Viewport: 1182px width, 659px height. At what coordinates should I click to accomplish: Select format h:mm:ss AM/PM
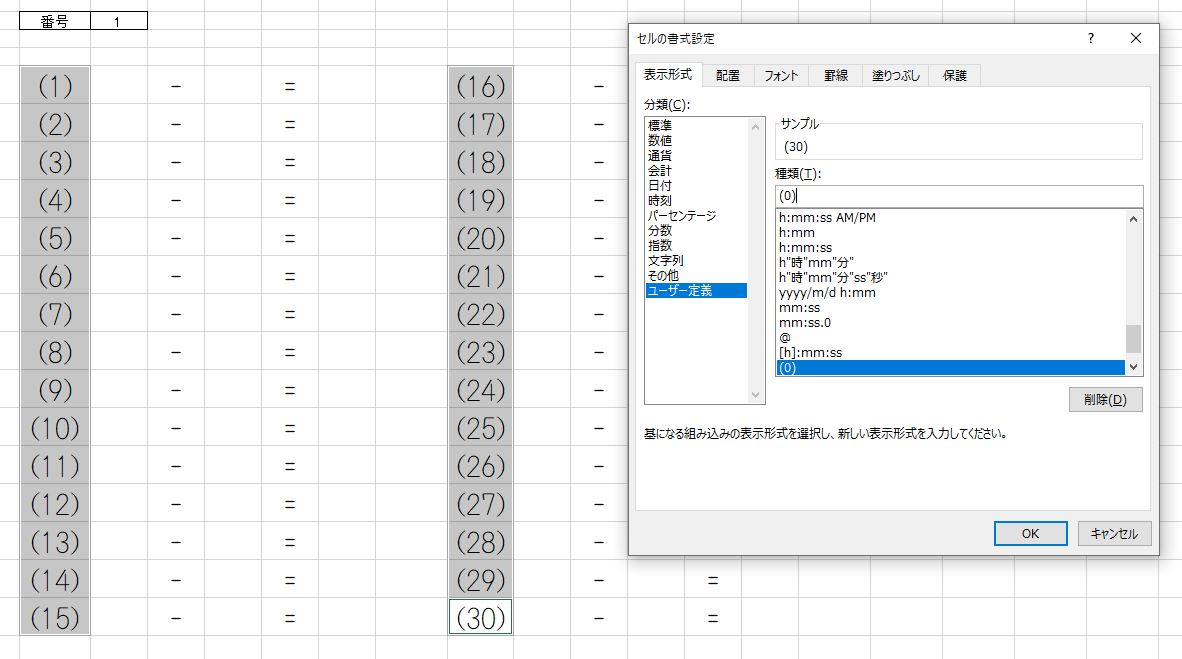(950, 218)
